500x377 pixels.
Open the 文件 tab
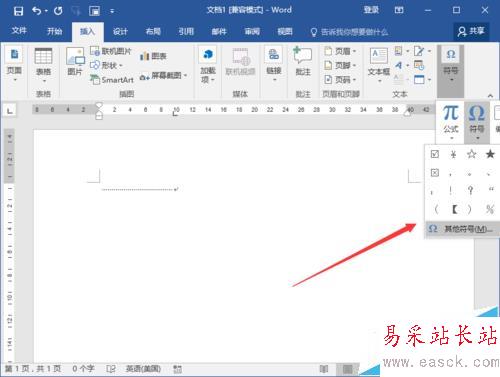tap(19, 31)
